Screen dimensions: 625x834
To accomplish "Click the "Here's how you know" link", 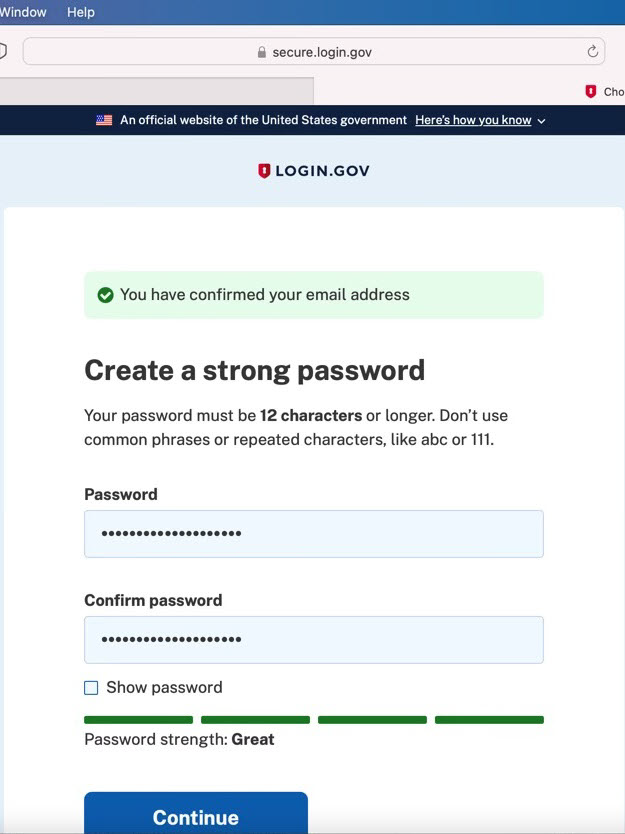I will [473, 120].
